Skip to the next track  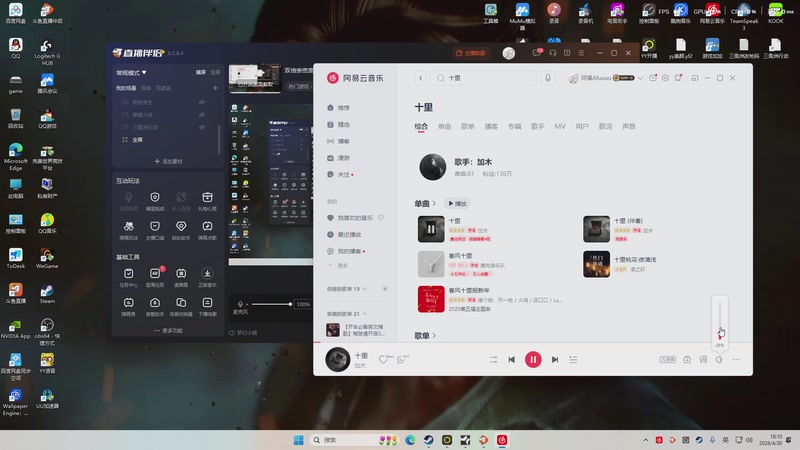click(555, 360)
